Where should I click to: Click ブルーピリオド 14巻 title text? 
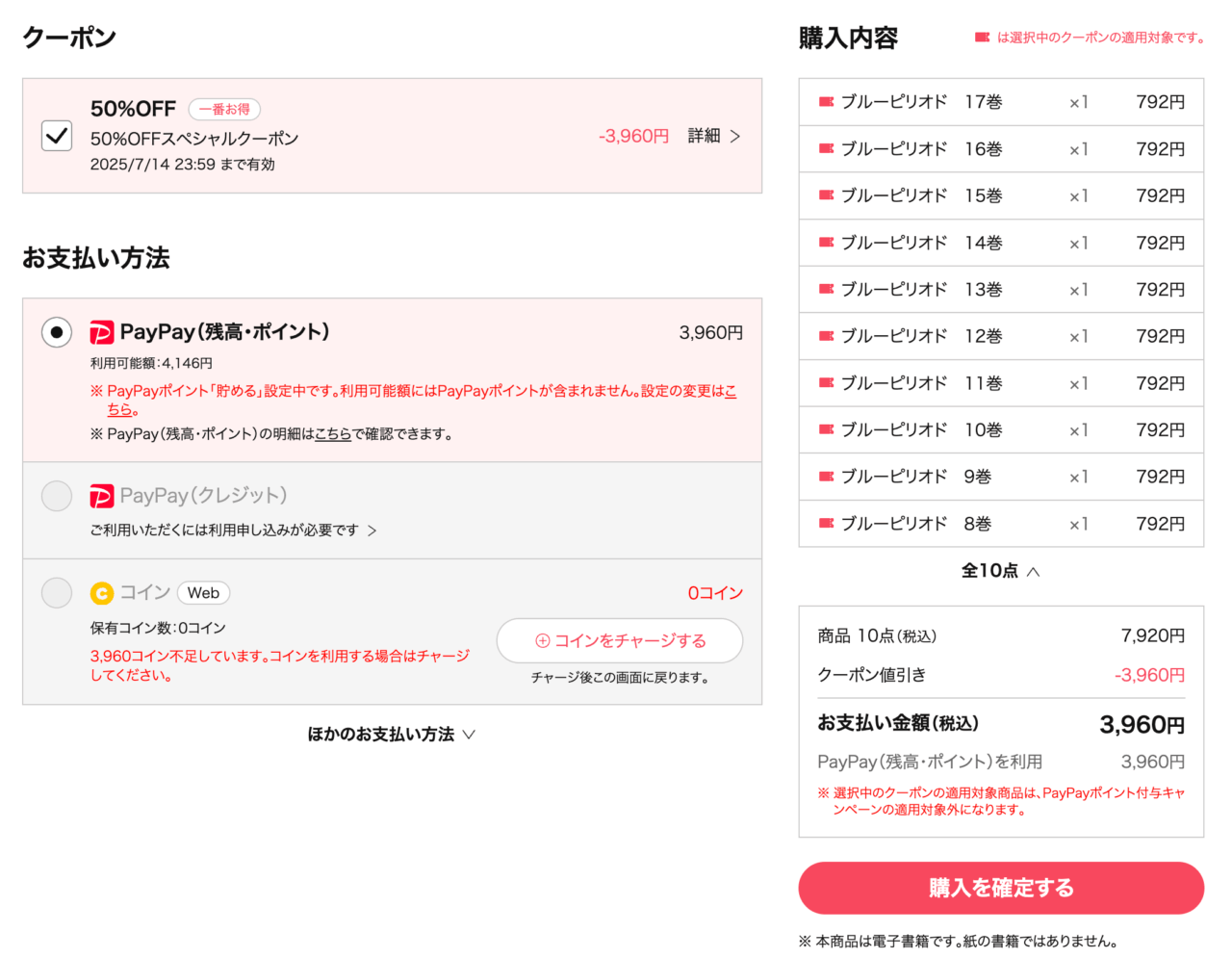[x=922, y=243]
